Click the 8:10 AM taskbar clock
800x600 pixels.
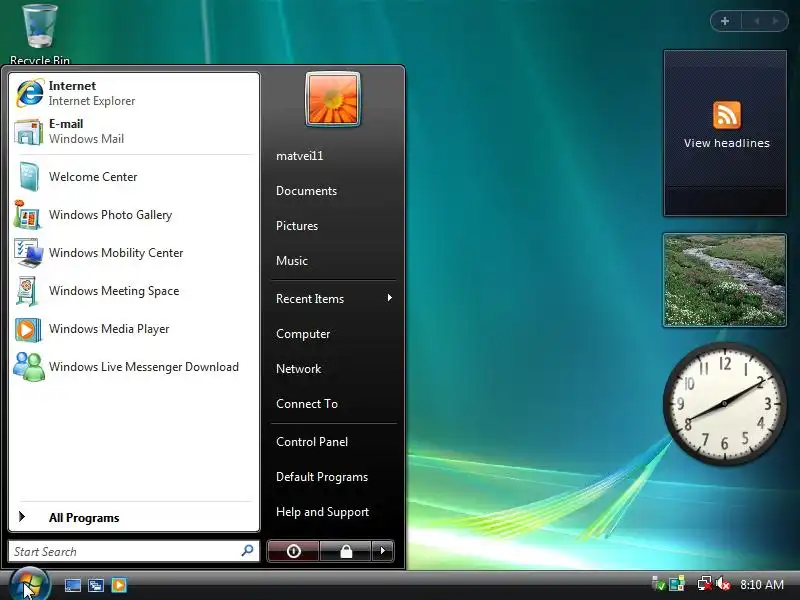[x=762, y=585]
